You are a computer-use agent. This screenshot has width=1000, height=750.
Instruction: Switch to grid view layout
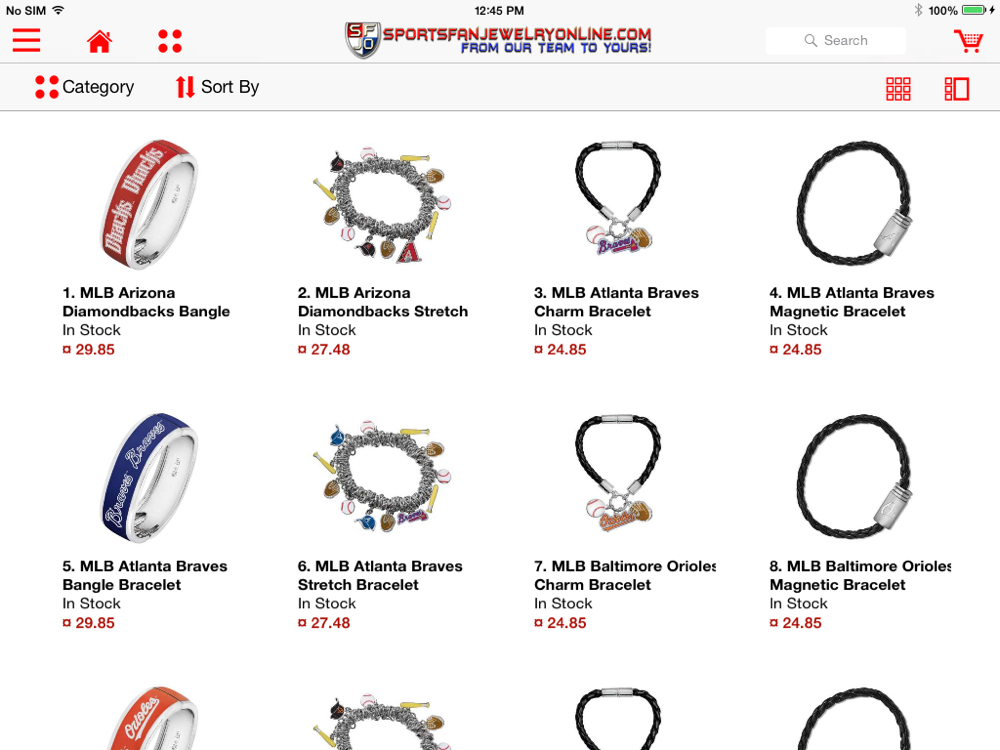[898, 89]
